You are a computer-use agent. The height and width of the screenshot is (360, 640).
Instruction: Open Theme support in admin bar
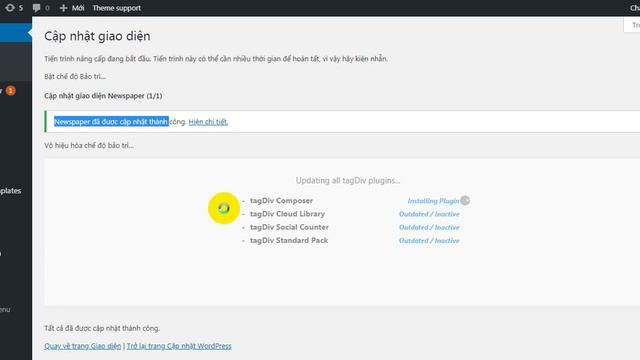116,8
